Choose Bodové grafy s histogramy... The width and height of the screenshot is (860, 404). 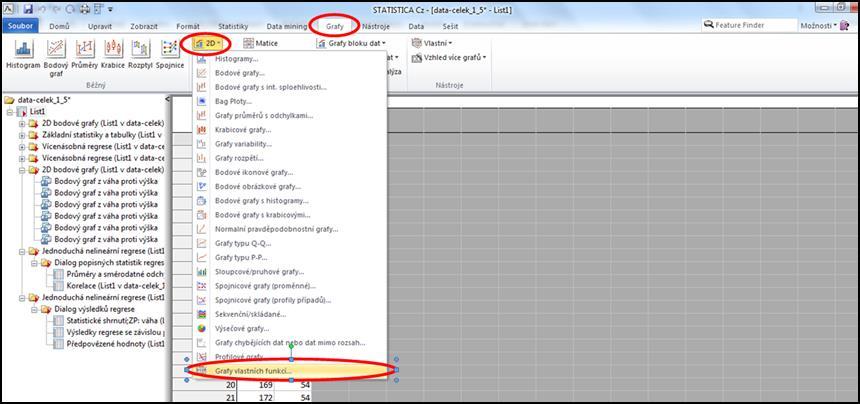point(290,201)
